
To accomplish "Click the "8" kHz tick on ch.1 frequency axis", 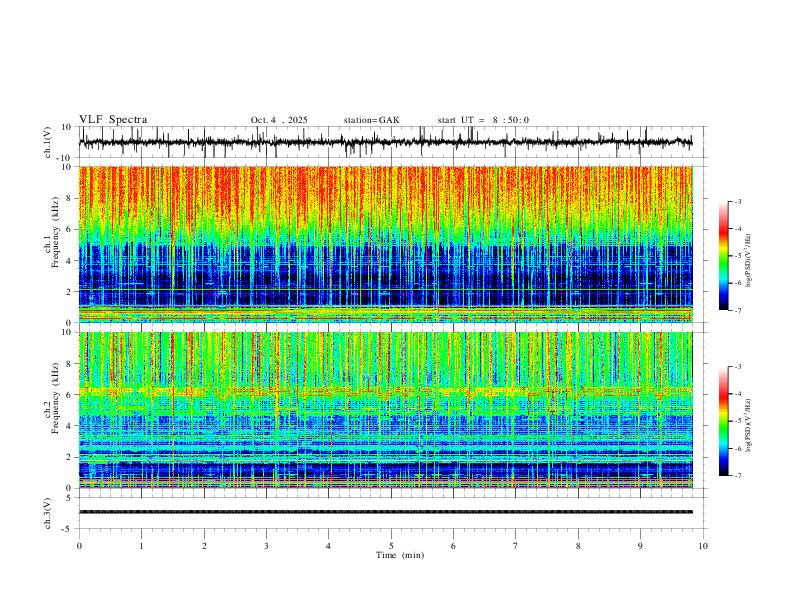I will (70, 198).
